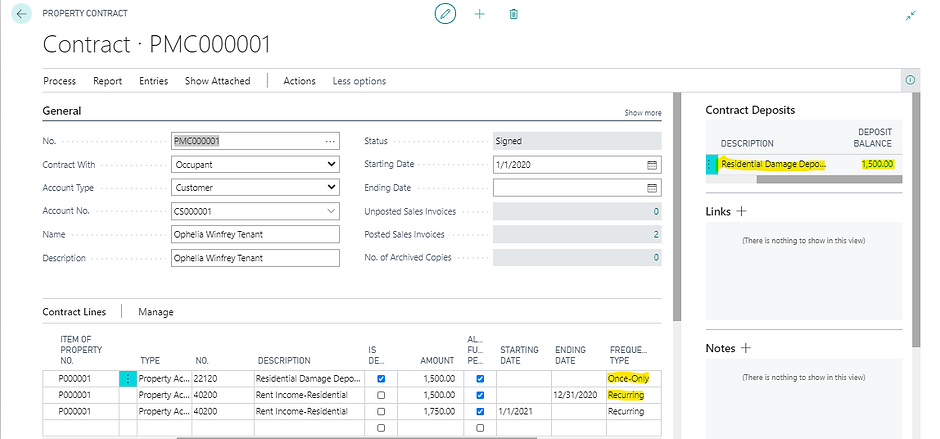Click Contract Lines section header
Viewport: 940px width, 439px height.
(x=74, y=312)
